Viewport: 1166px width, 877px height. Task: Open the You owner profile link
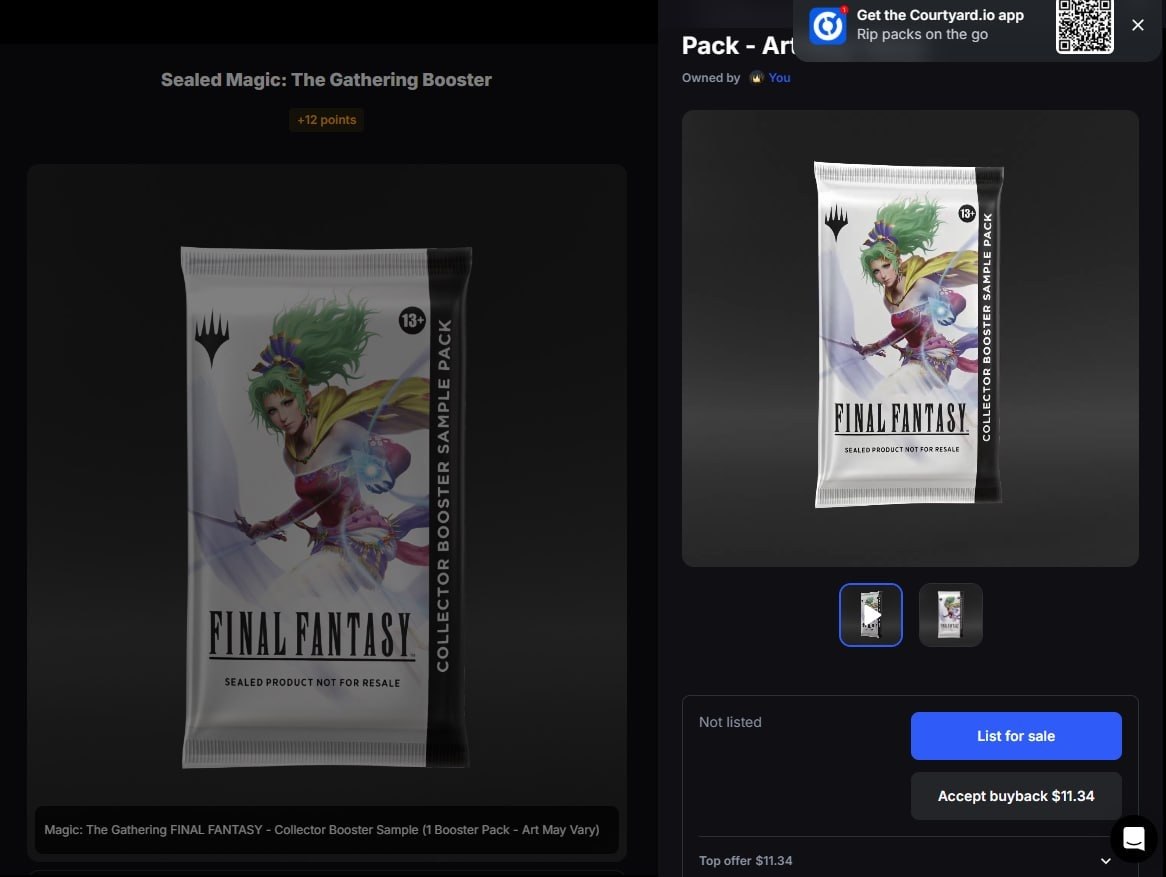[779, 77]
